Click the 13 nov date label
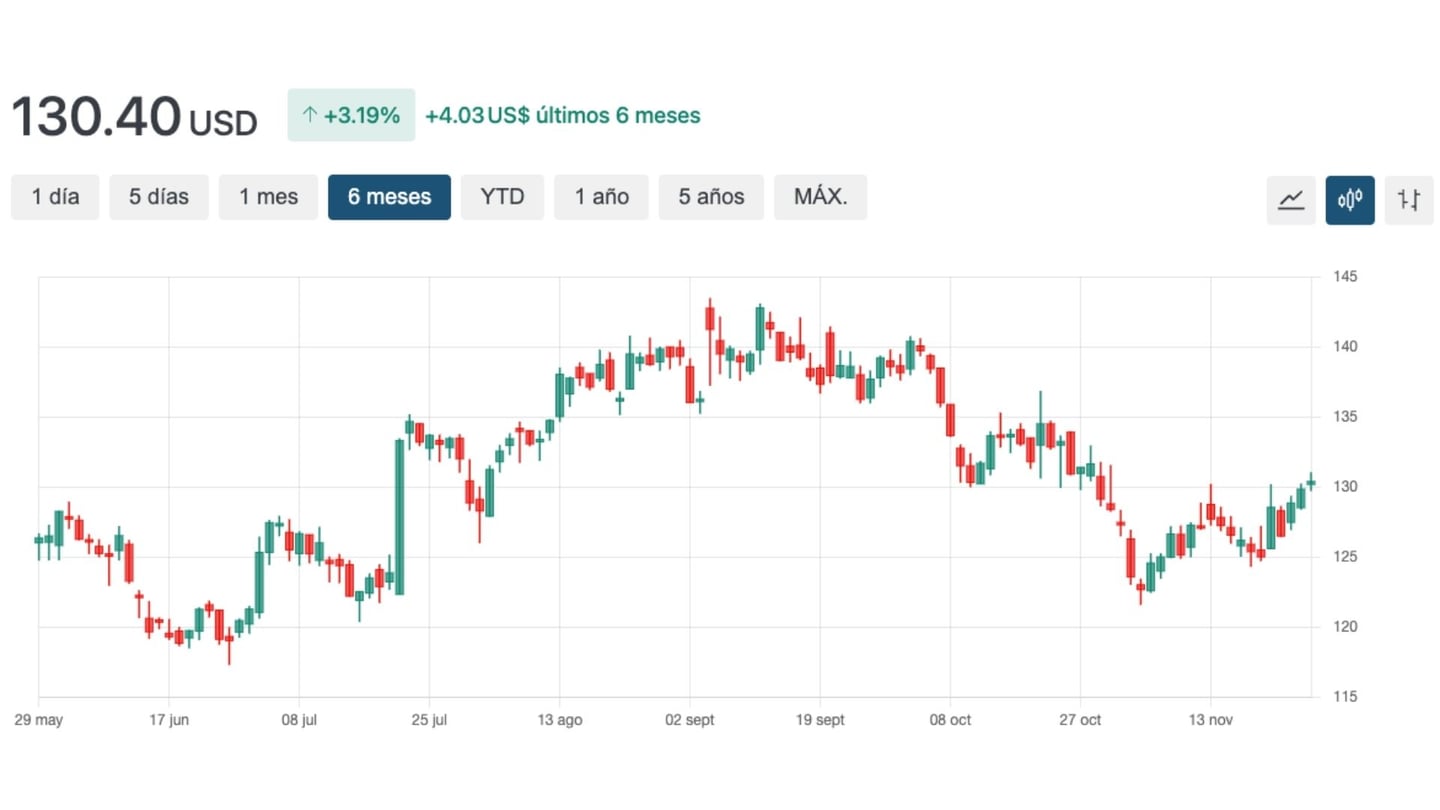The image size is (1440, 810). point(1210,721)
